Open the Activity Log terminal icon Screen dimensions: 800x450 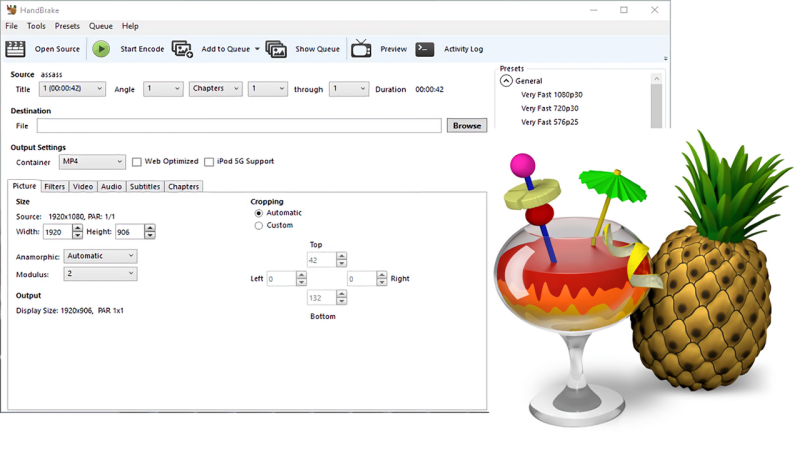click(424, 49)
